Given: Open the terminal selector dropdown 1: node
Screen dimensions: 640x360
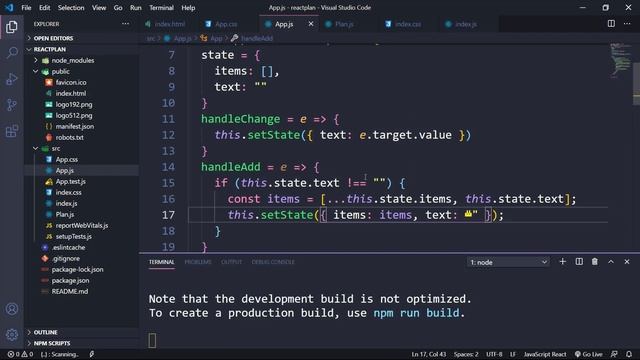Looking at the screenshot, I should (x=508, y=262).
